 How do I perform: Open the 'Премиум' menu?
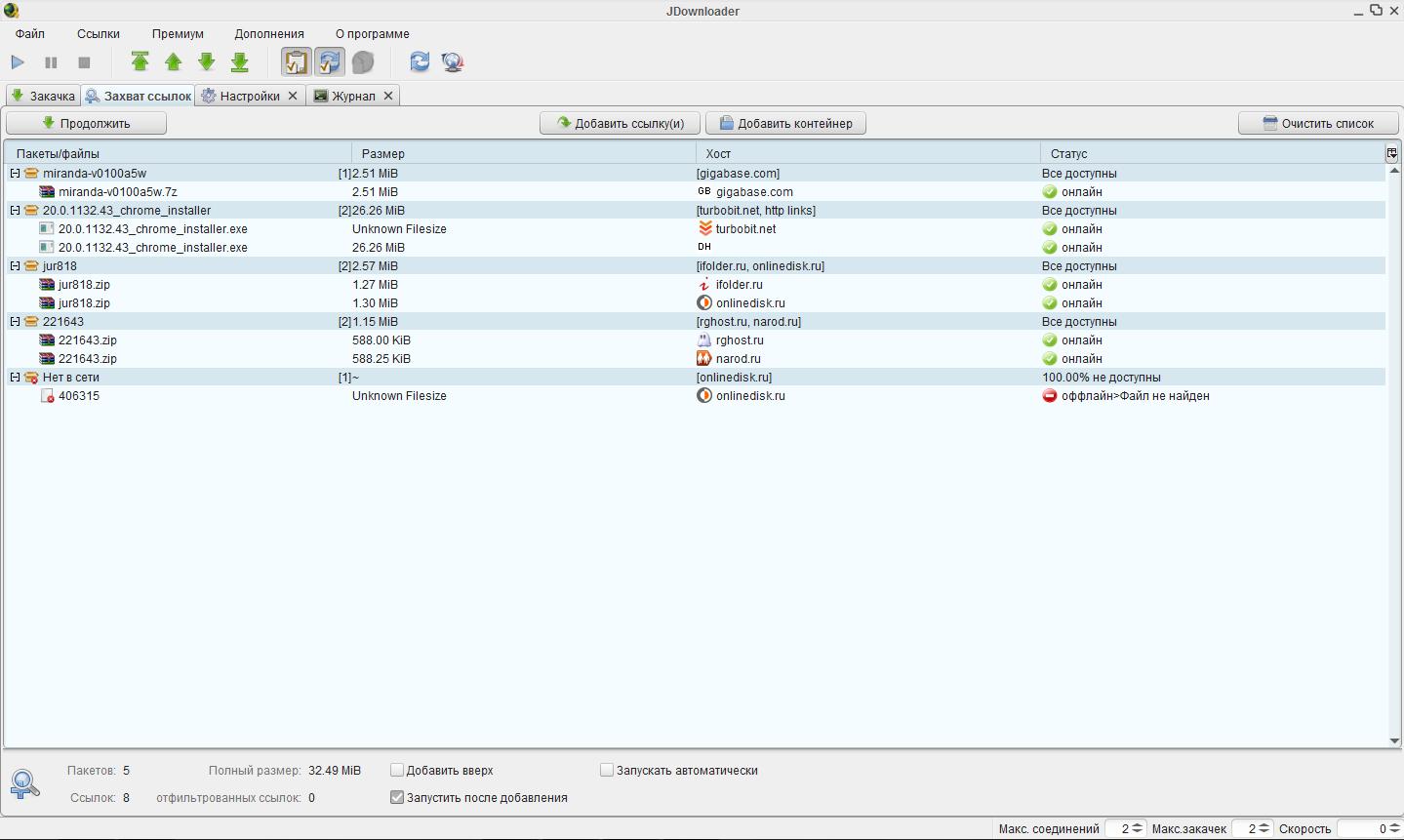tap(178, 34)
